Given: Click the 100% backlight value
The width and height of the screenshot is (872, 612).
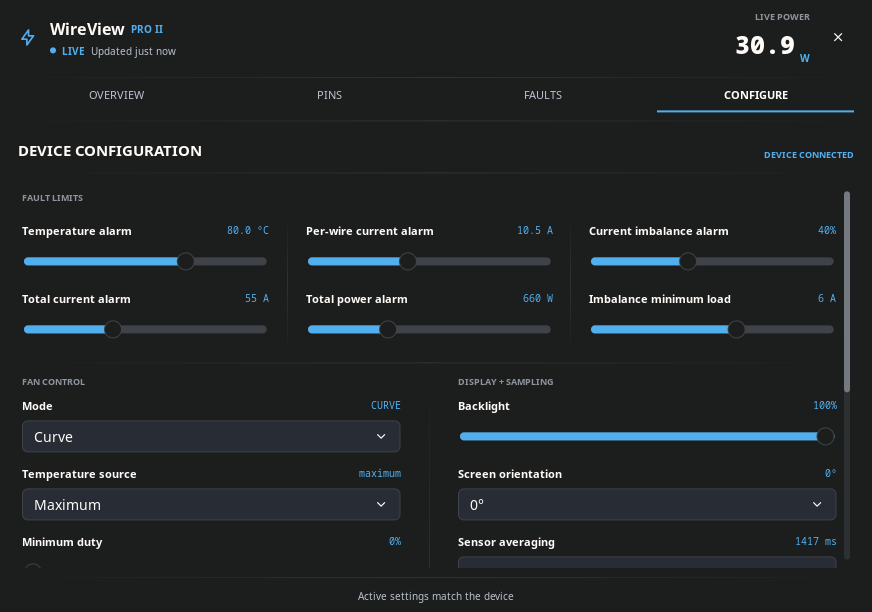Looking at the screenshot, I should (825, 406).
